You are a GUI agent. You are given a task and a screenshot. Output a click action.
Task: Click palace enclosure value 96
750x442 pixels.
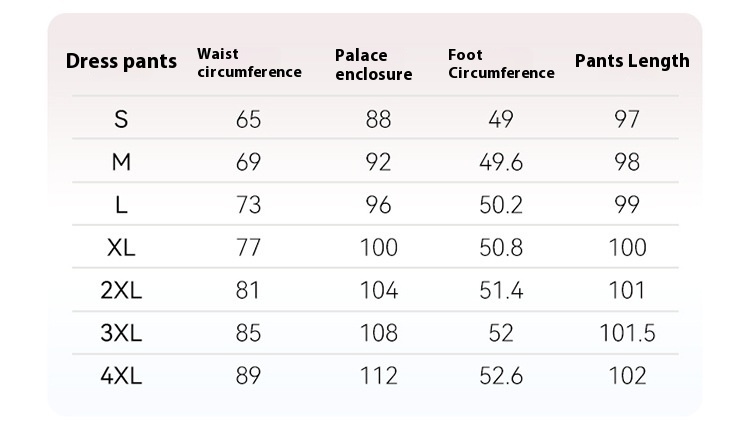tap(378, 205)
